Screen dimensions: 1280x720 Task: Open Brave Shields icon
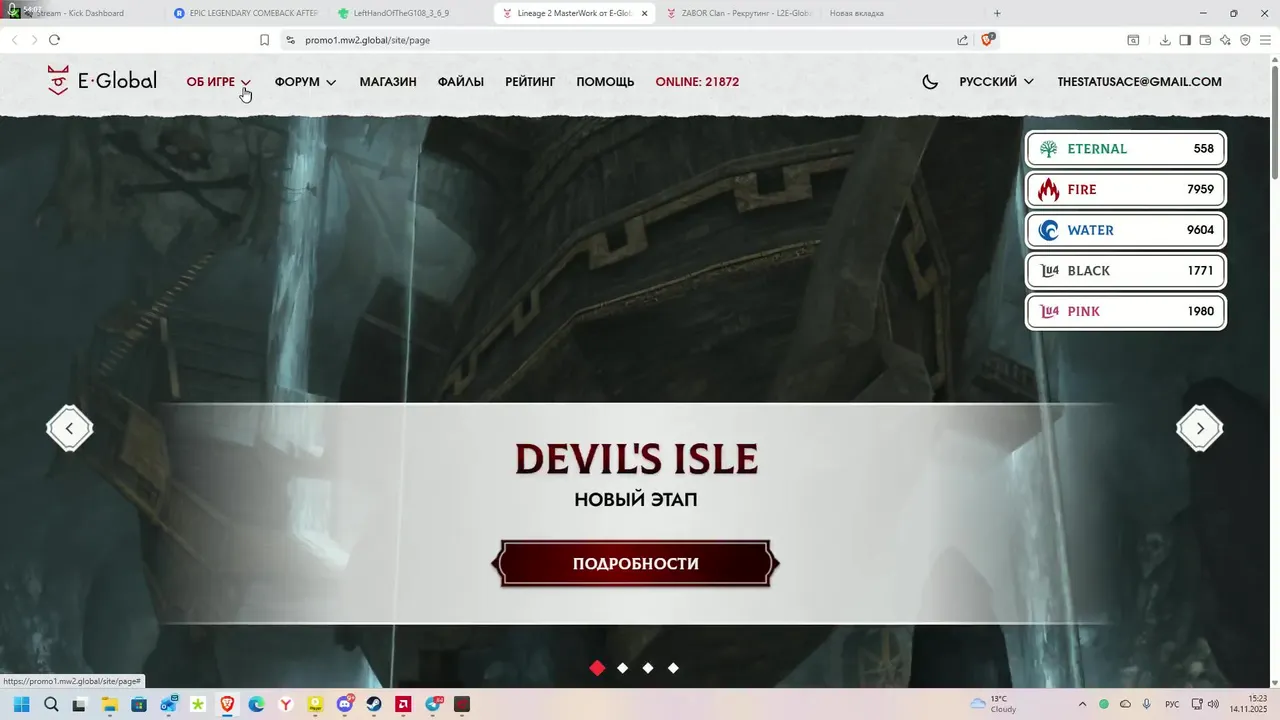coord(988,40)
